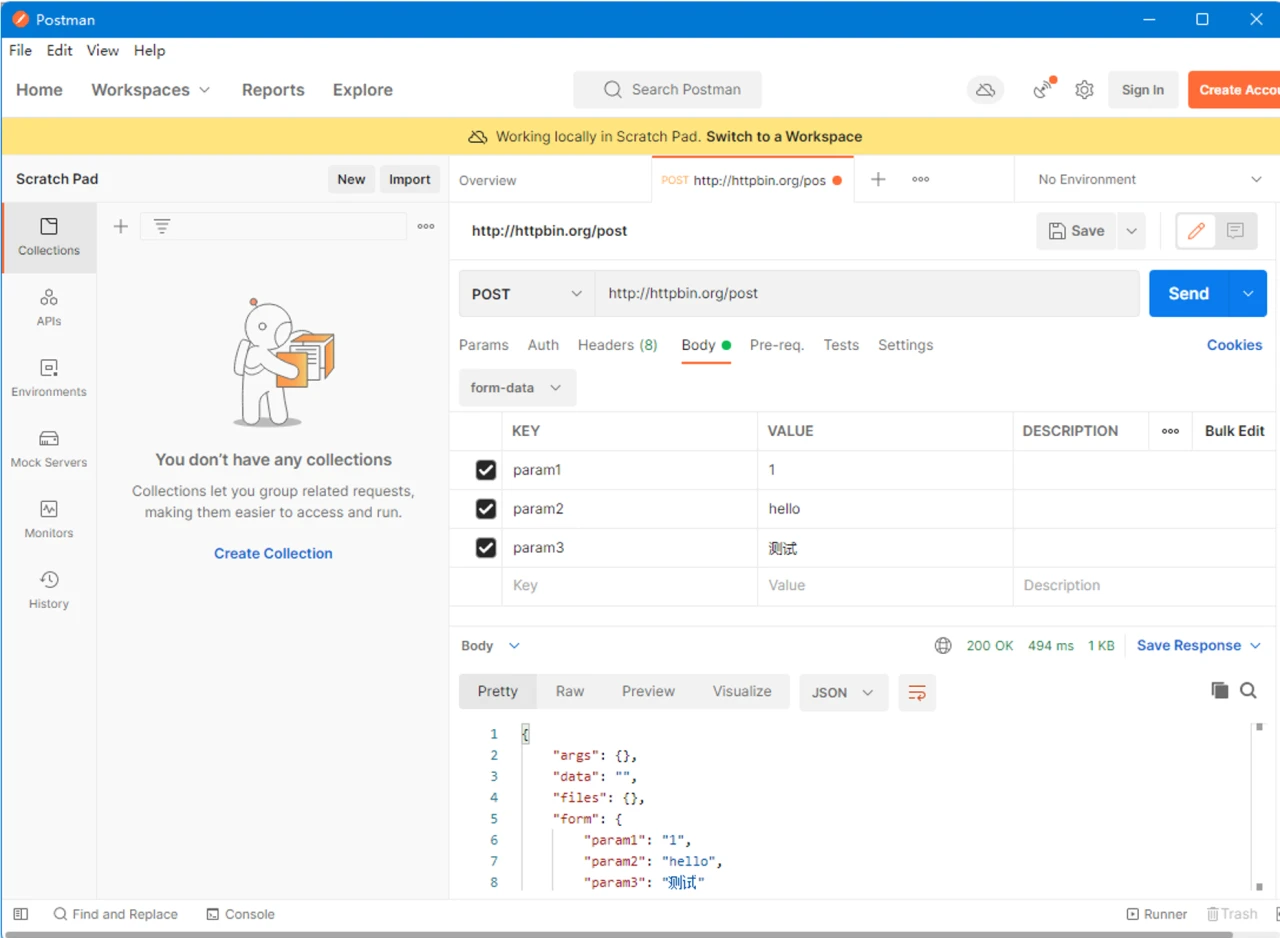
Task: Uncheck the param1 row checkbox
Action: pos(486,470)
